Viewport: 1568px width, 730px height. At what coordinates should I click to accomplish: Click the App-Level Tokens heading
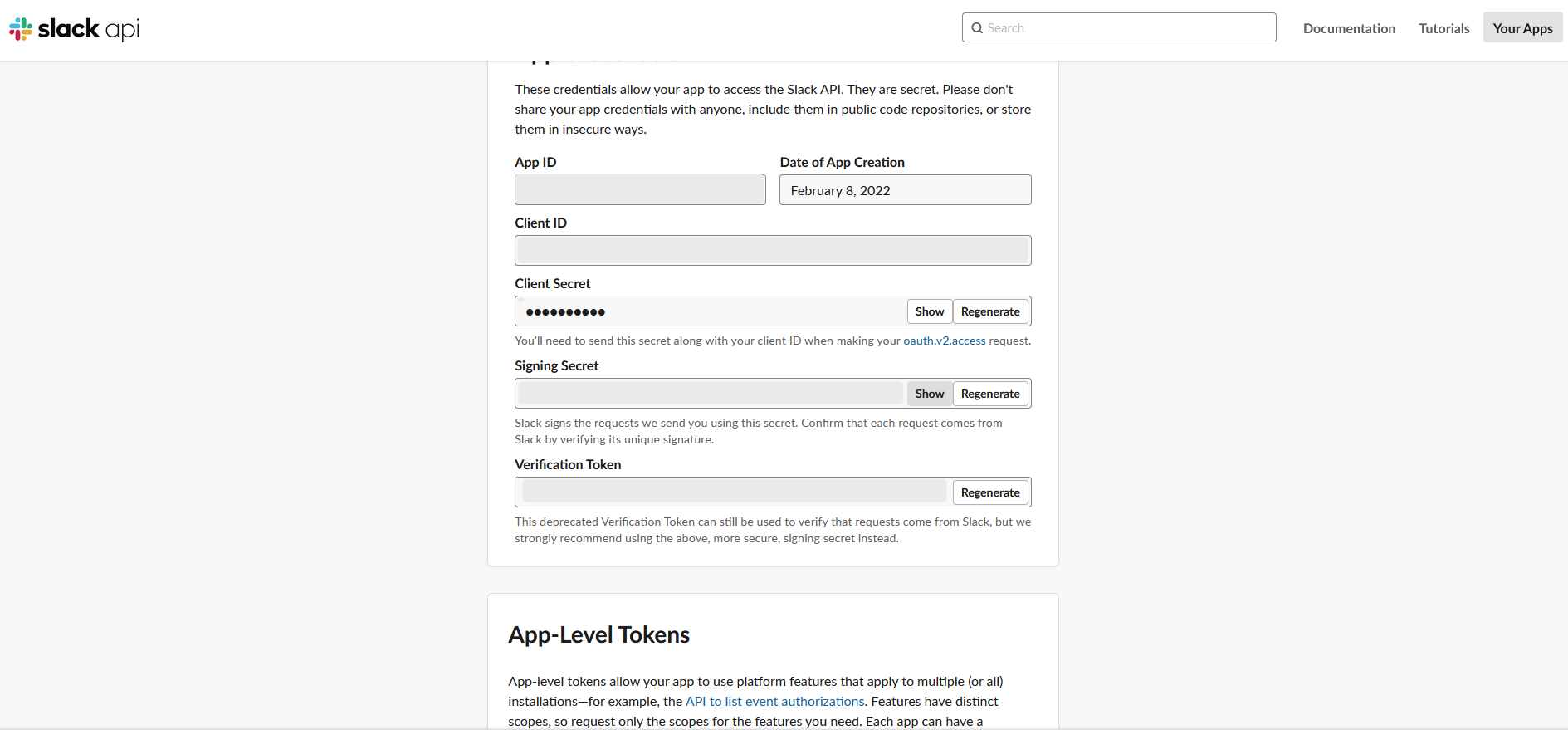[x=598, y=635]
